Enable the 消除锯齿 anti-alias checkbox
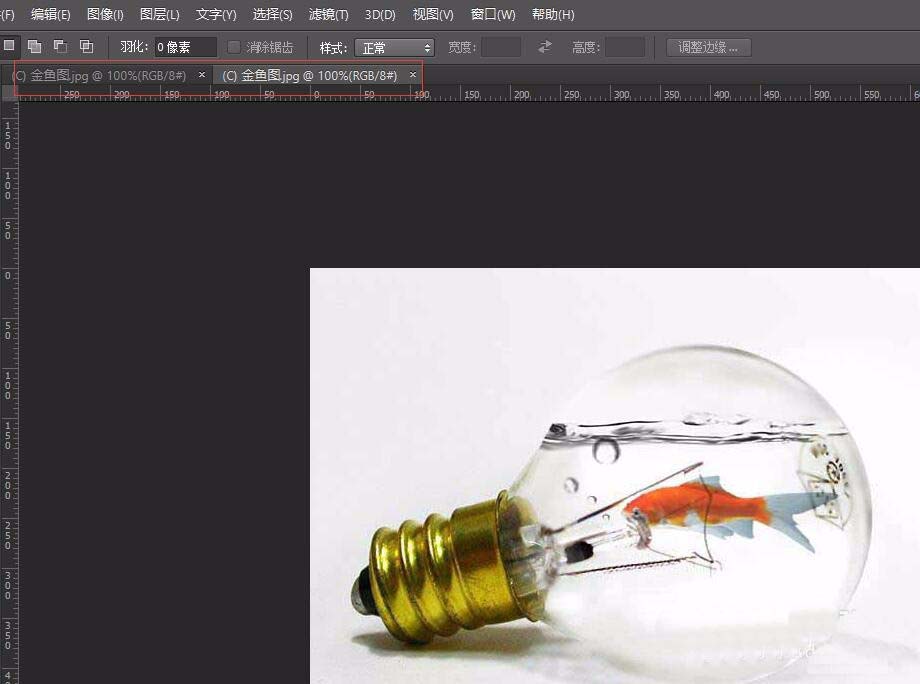 233,47
